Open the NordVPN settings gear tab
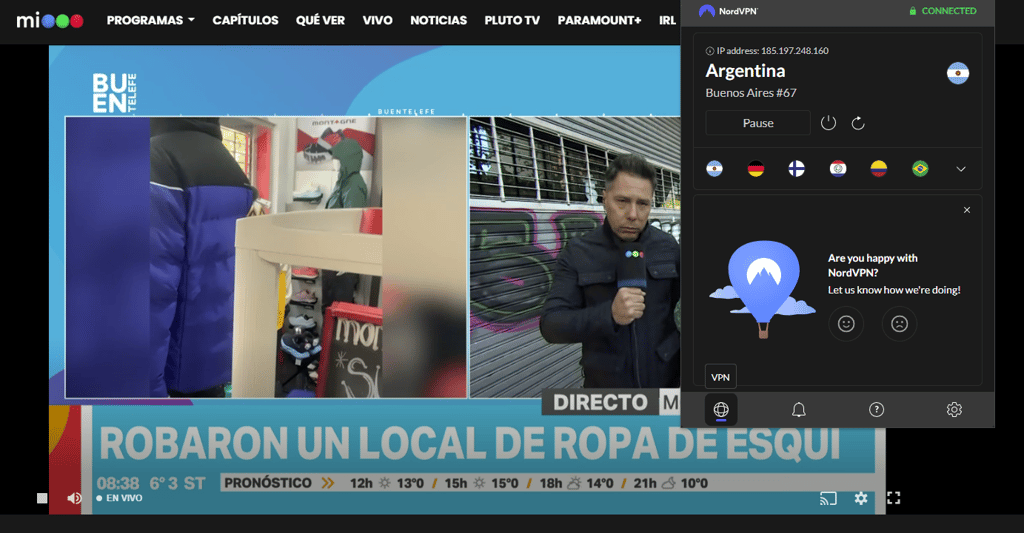The height and width of the screenshot is (533, 1024). pos(954,410)
